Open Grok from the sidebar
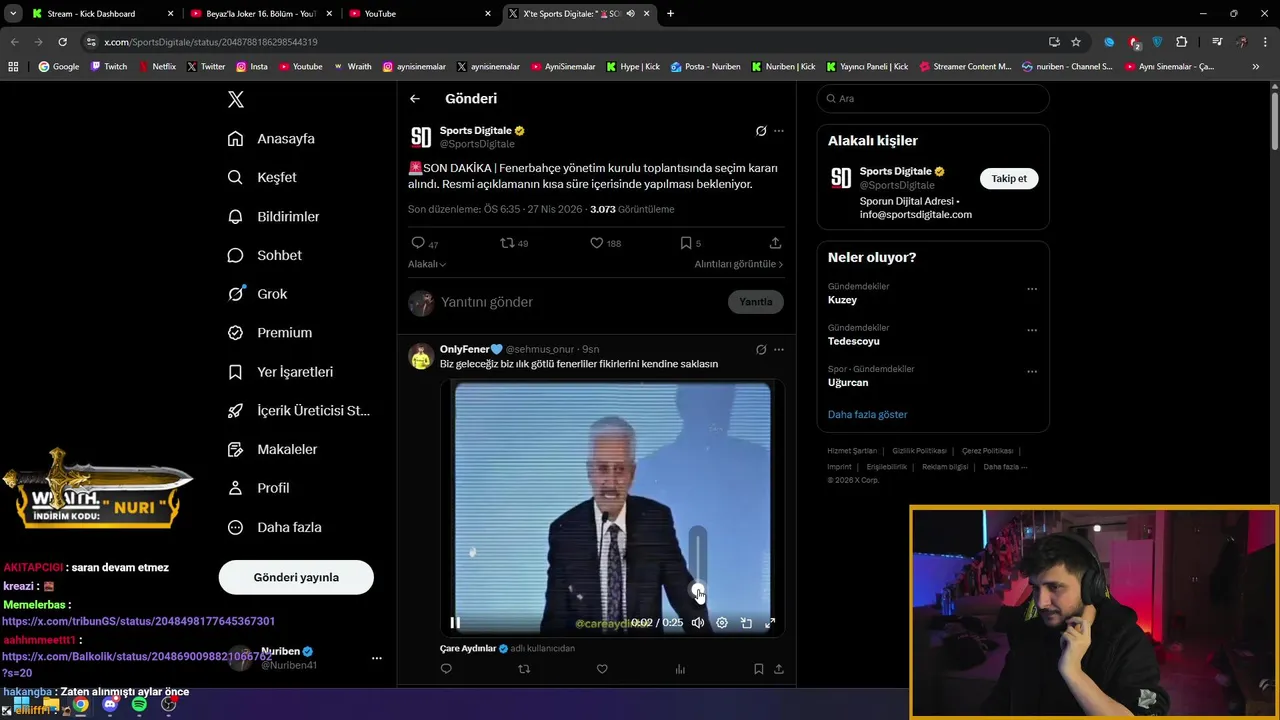This screenshot has height=720, width=1280. point(257,294)
